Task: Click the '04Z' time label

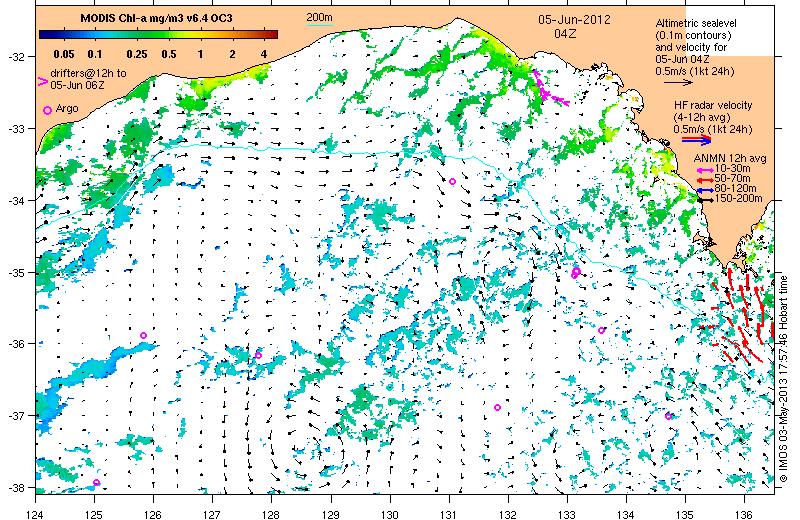Action: (x=565, y=34)
